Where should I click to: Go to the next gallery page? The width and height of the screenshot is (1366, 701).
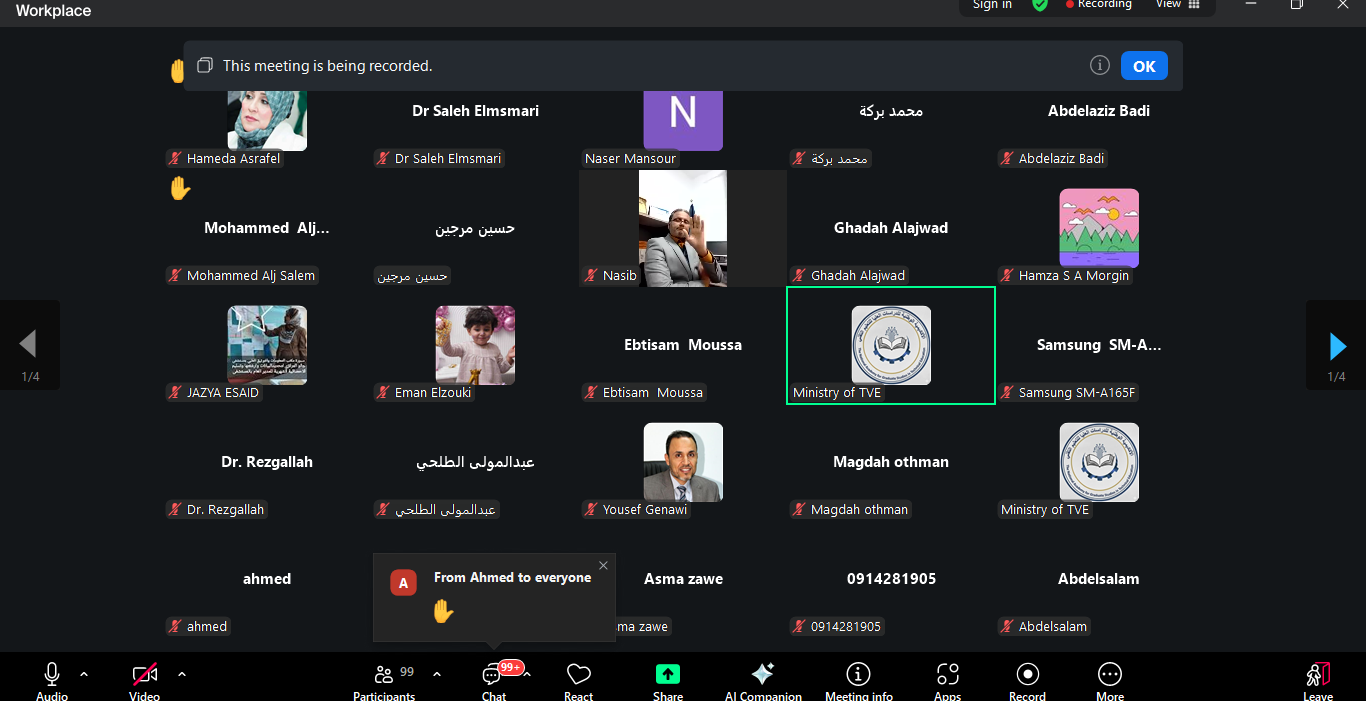point(1337,345)
